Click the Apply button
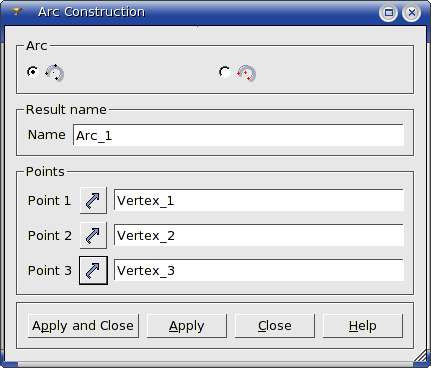Viewport: 431px width, 368px height. pyautogui.click(x=187, y=326)
